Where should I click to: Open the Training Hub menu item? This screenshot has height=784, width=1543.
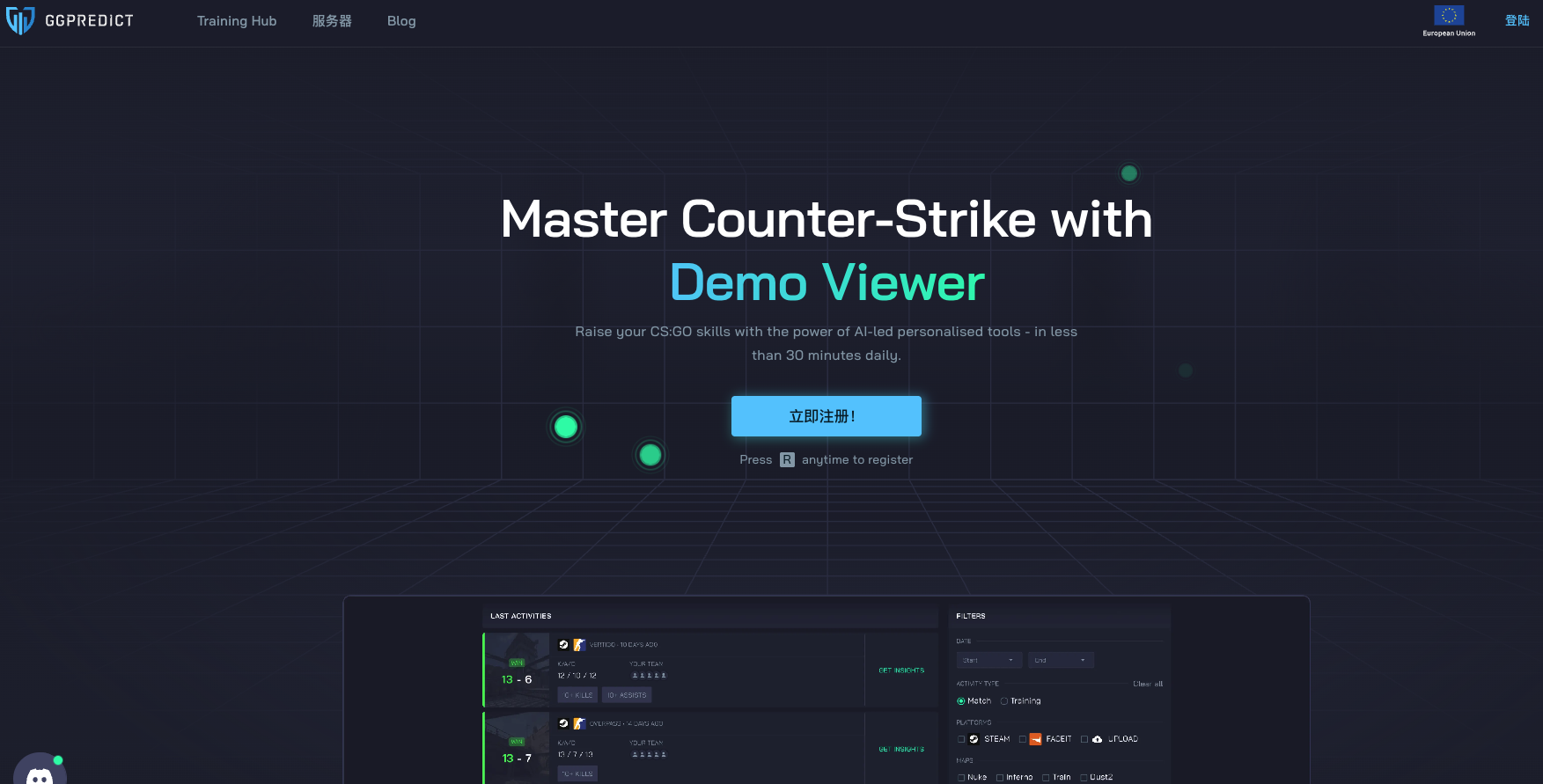[x=237, y=21]
